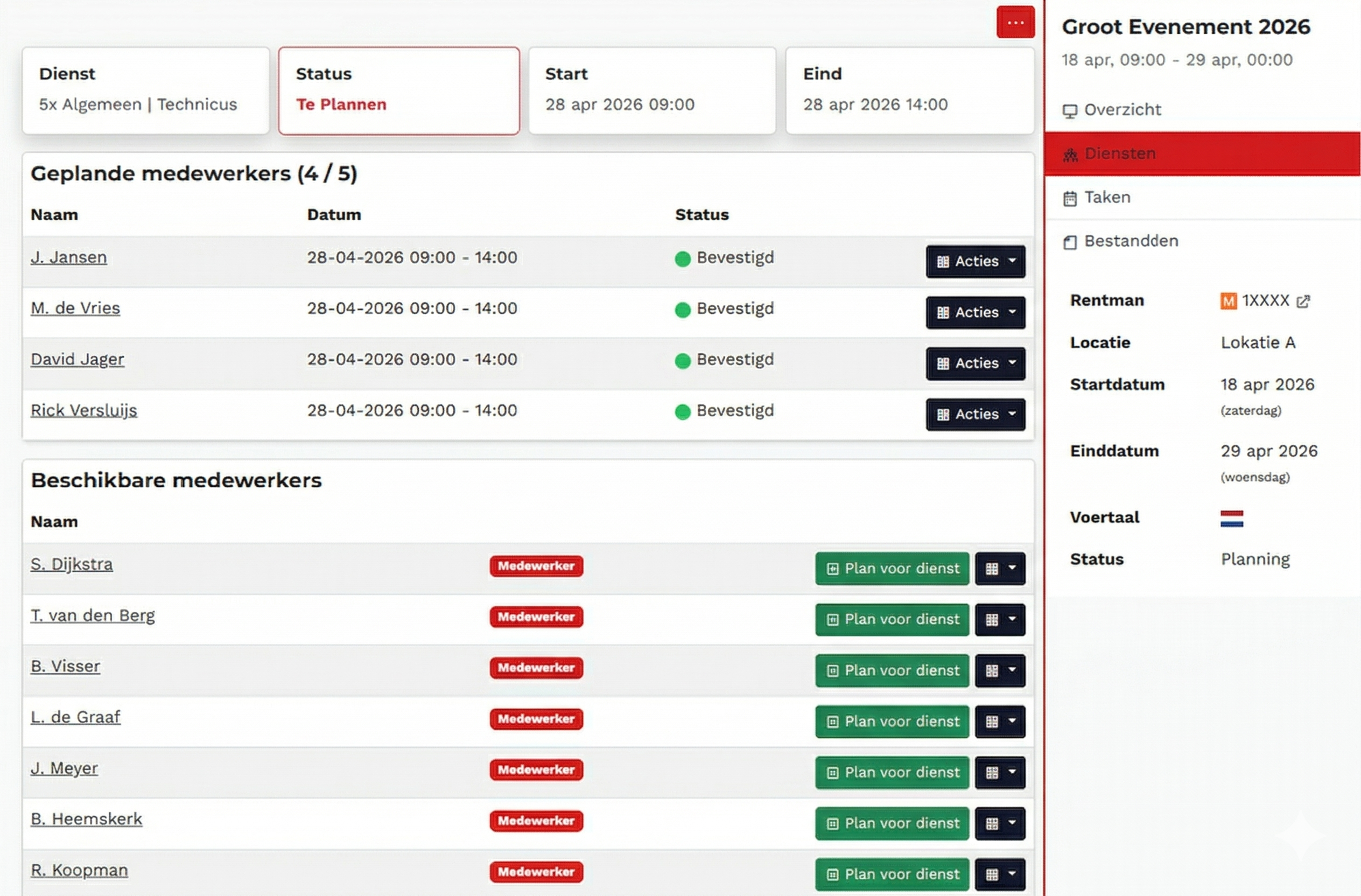Click the Diensten sidebar icon
This screenshot has width=1361, height=896.
[x=1070, y=153]
